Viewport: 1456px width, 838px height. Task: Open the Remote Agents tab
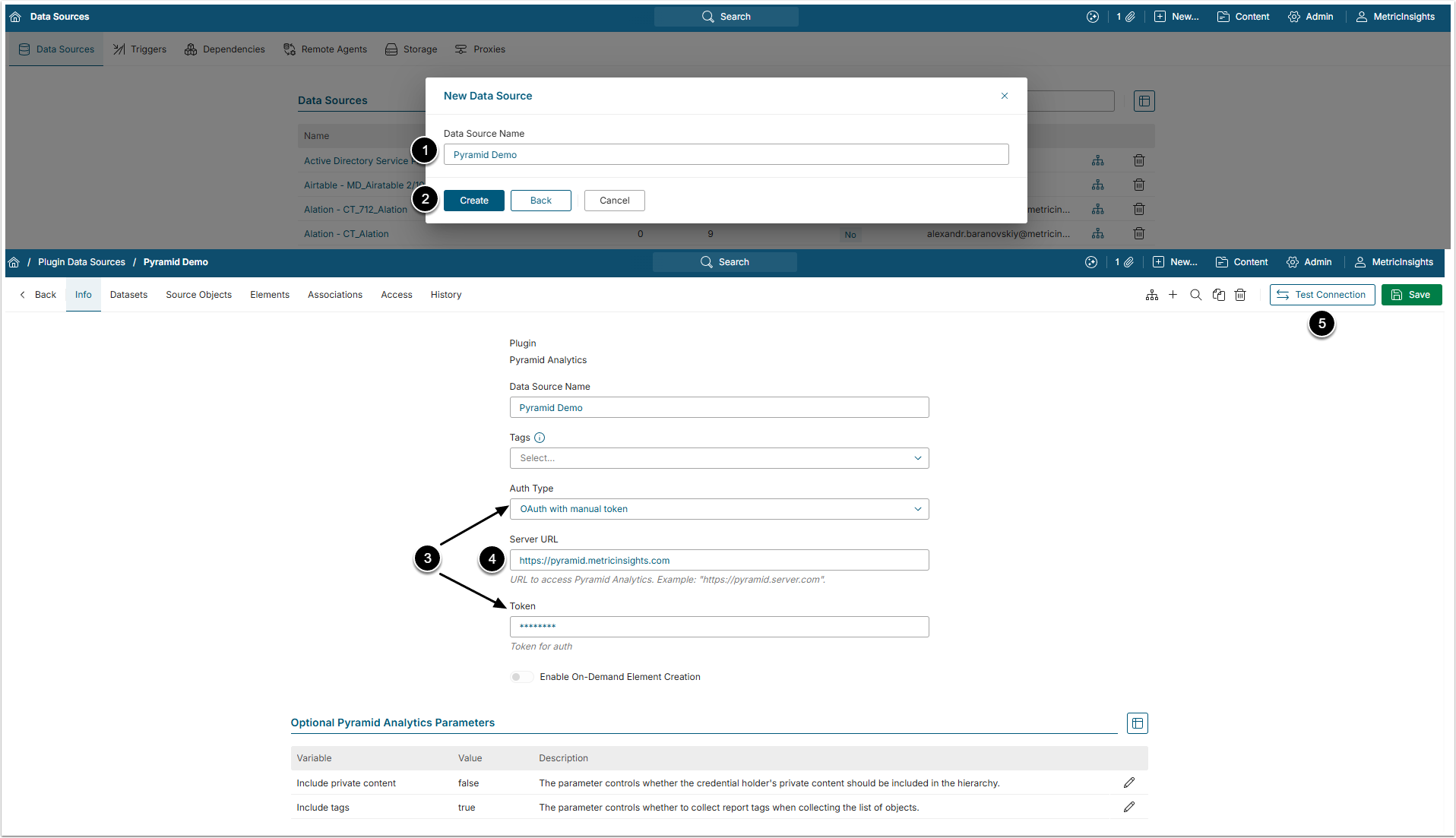click(325, 49)
